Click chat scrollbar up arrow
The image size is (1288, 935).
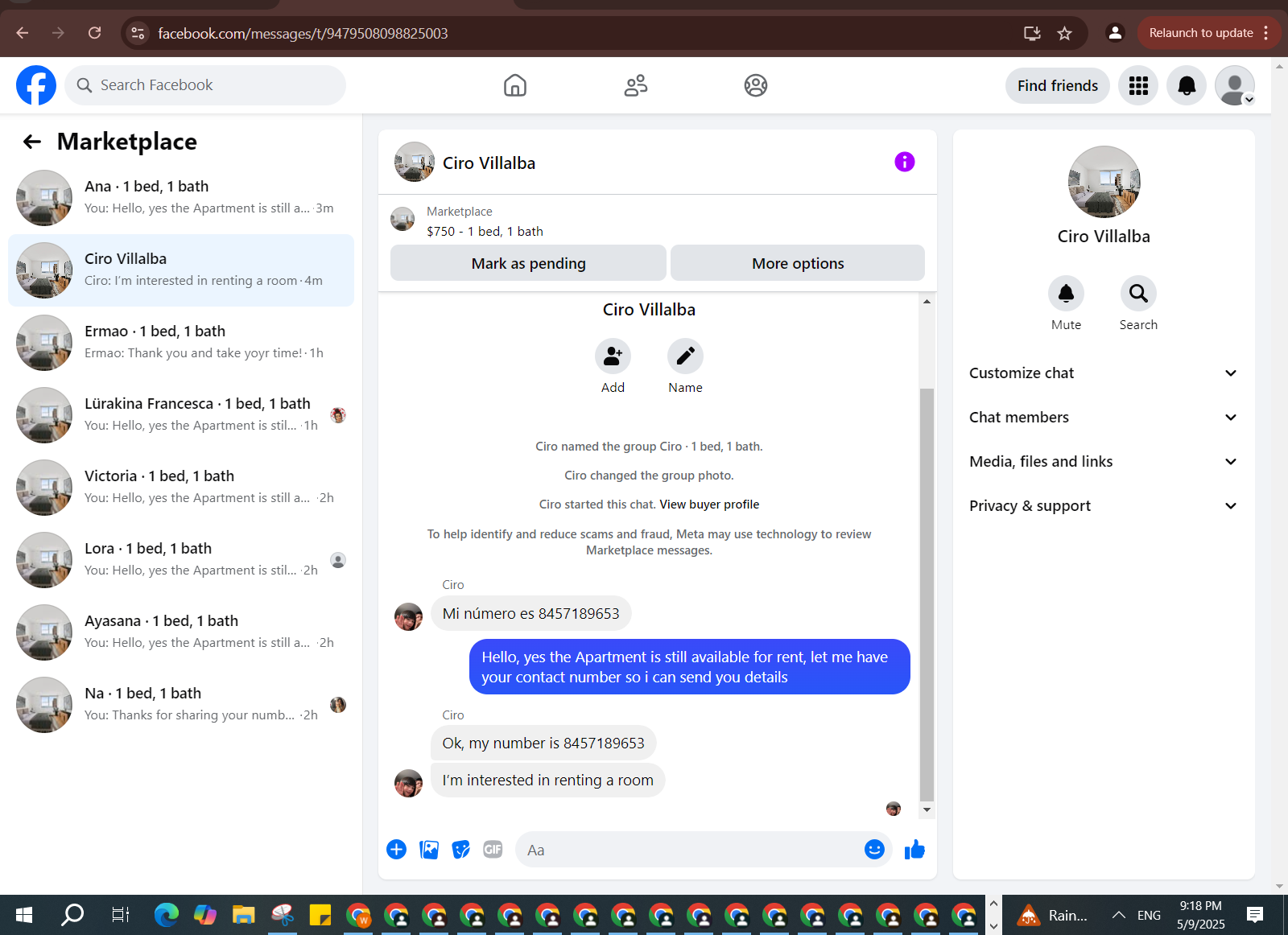pos(927,301)
